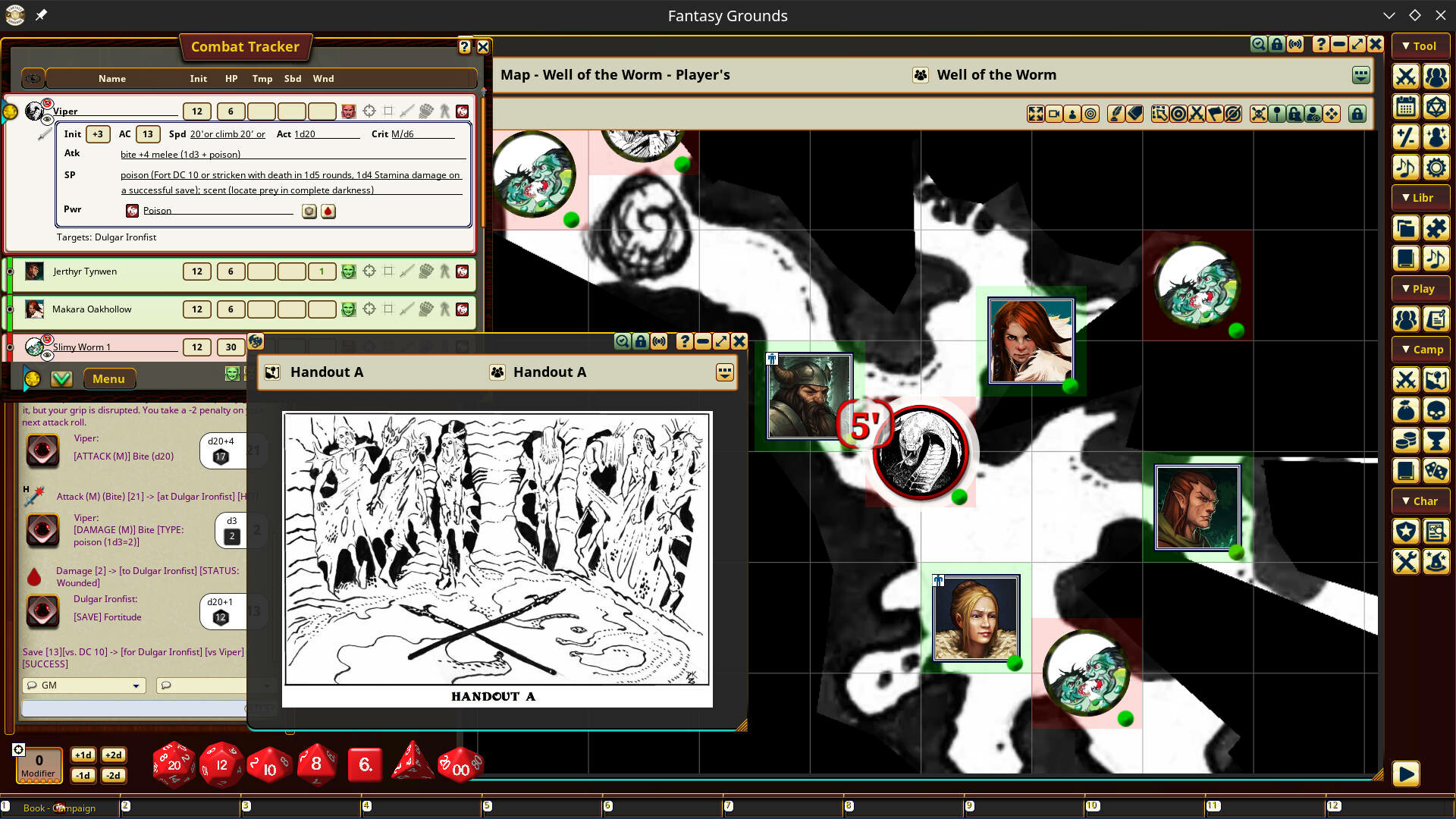1456x819 pixels.
Task: Switch to the Well of the Worm tab
Action: coord(996,75)
